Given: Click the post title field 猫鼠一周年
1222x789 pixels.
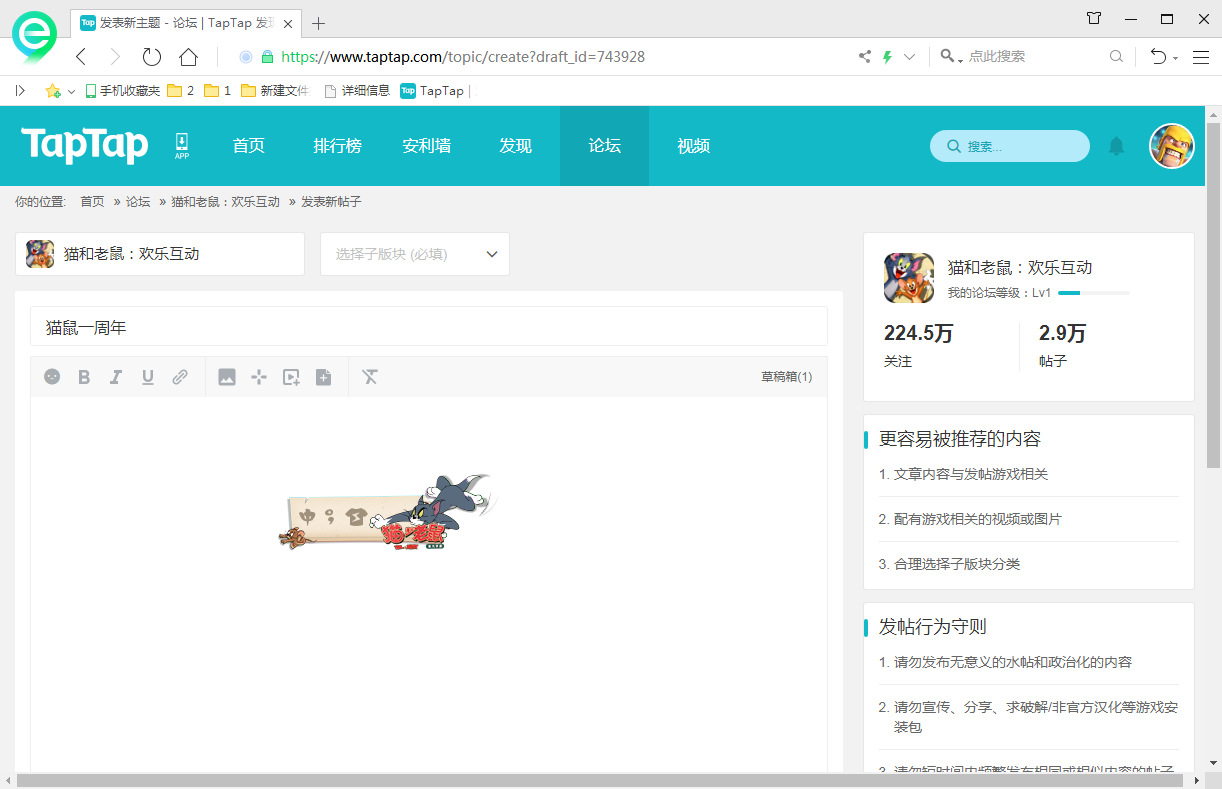Looking at the screenshot, I should pyautogui.click(x=429, y=327).
